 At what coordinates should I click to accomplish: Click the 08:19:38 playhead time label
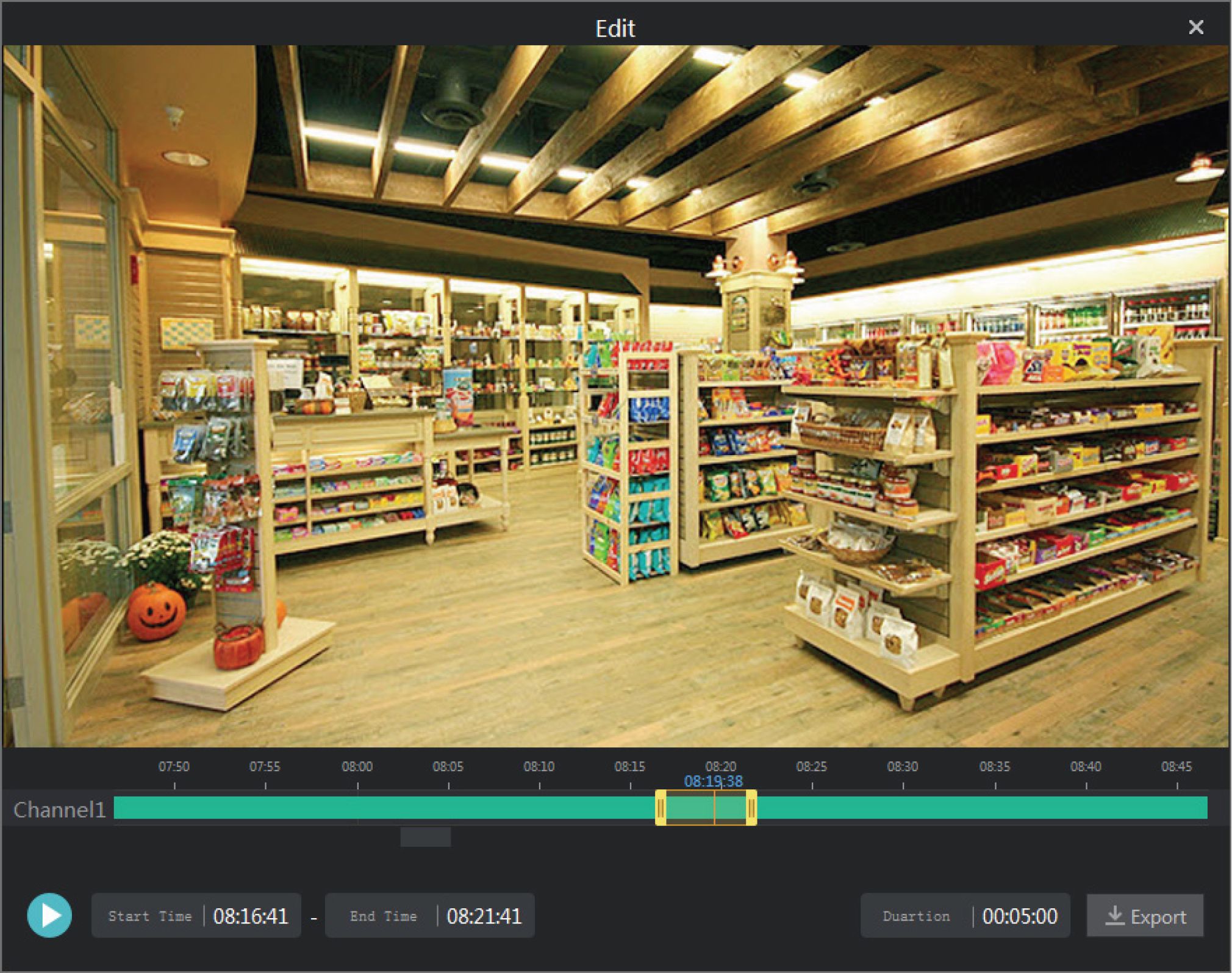[x=713, y=781]
